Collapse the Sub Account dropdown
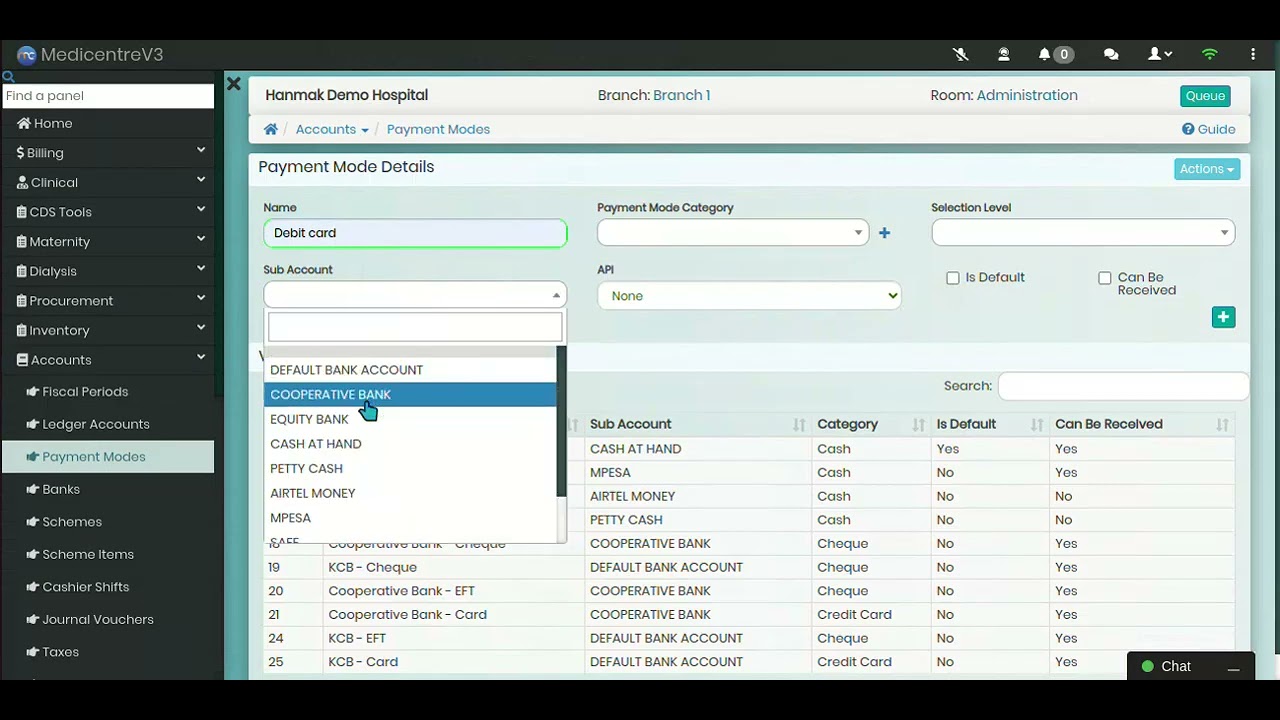 (x=415, y=295)
